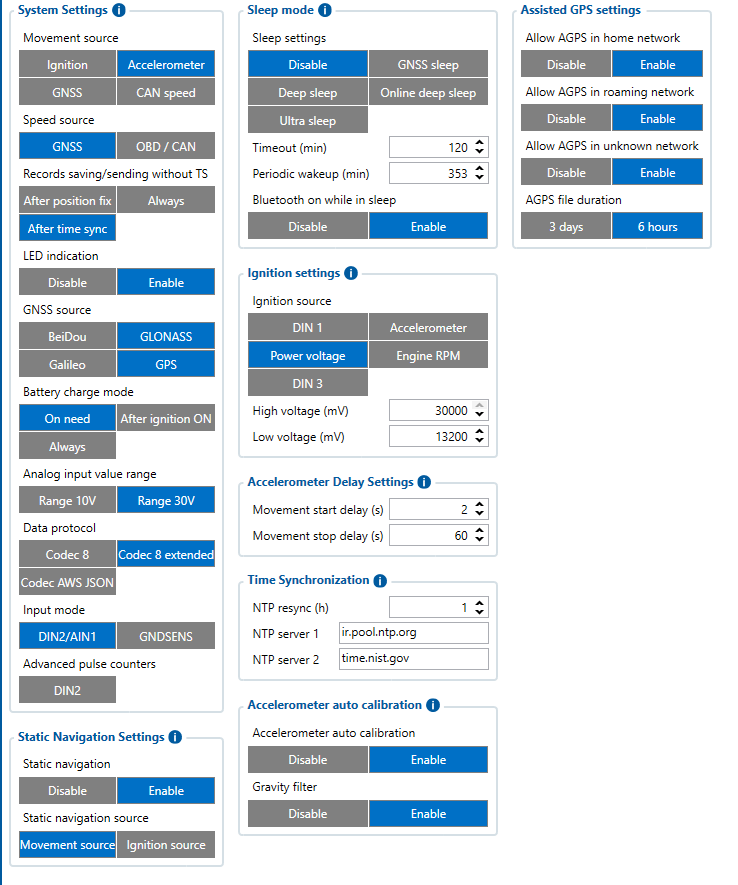This screenshot has width=738, height=885.
Task: Open Accelerometer auto calibration info icon
Action: (433, 705)
